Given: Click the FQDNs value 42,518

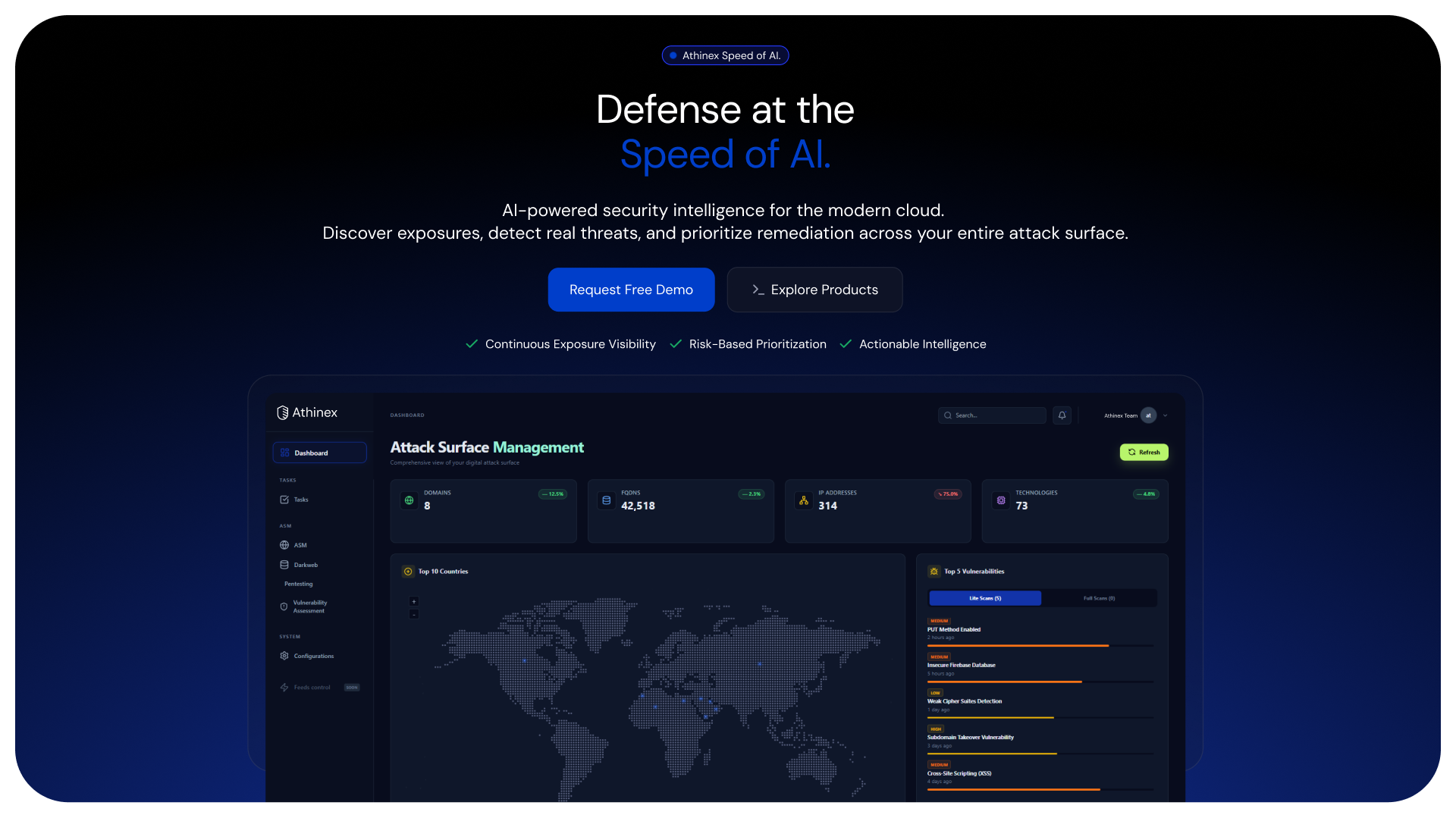Looking at the screenshot, I should point(638,506).
